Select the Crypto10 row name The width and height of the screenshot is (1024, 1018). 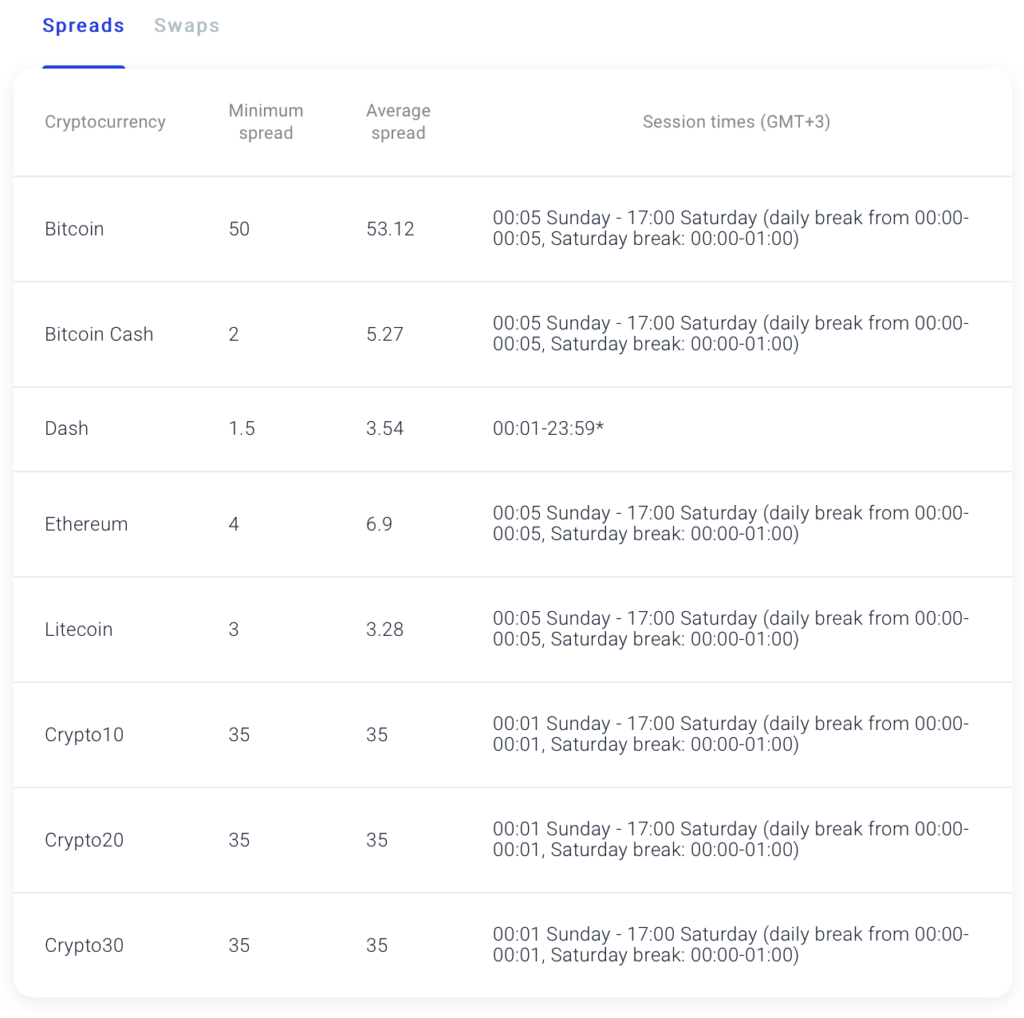[84, 735]
